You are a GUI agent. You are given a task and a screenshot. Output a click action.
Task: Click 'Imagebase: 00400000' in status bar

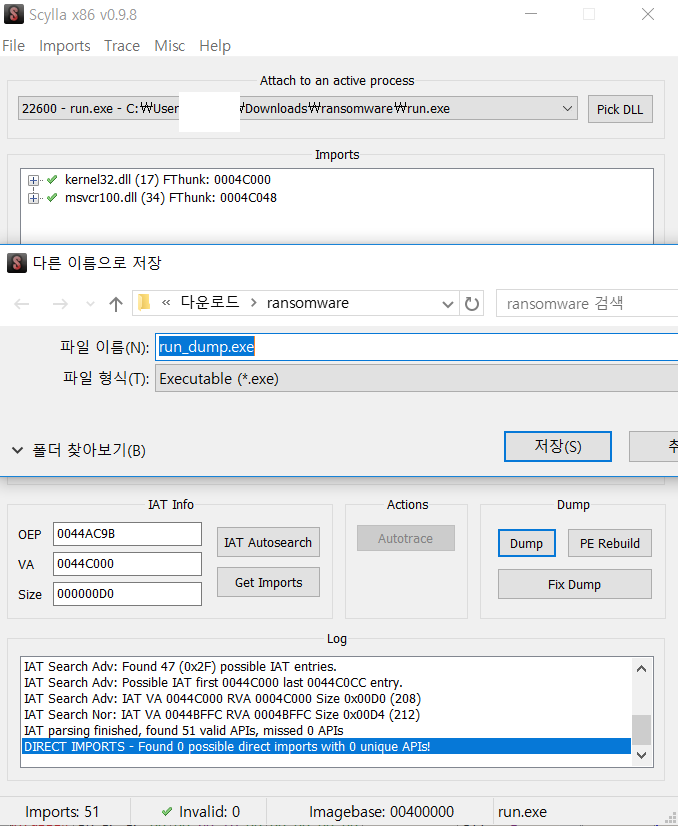tap(381, 812)
